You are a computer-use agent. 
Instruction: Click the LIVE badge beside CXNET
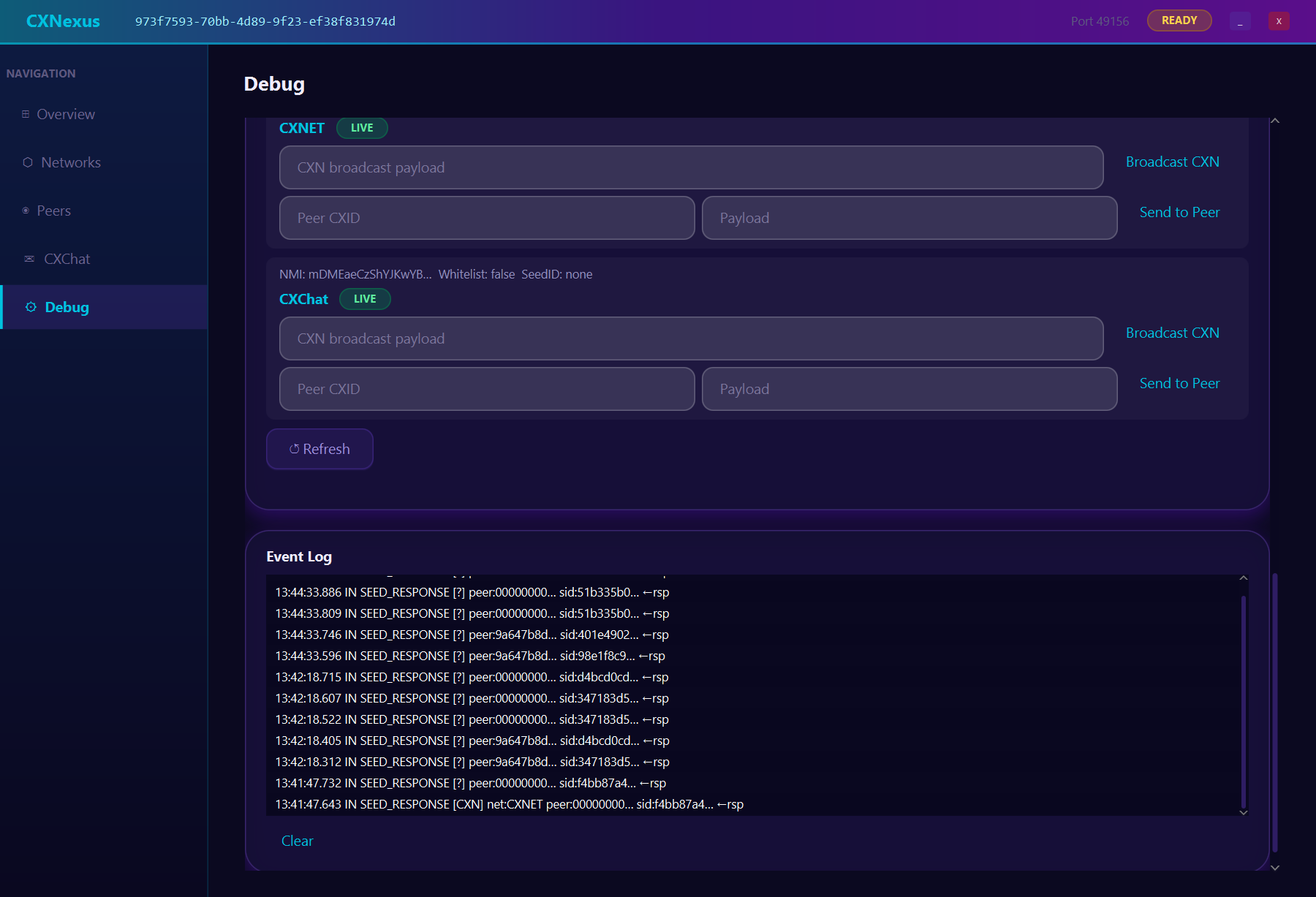(362, 128)
